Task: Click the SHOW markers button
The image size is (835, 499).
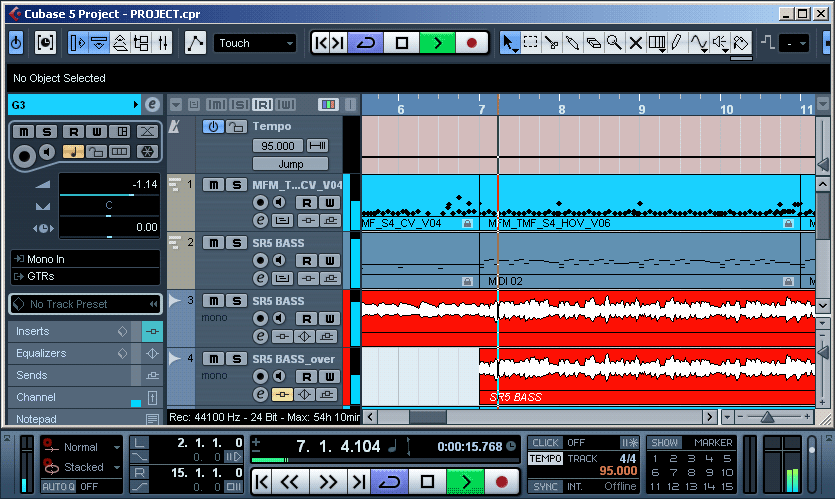Action: 664,443
